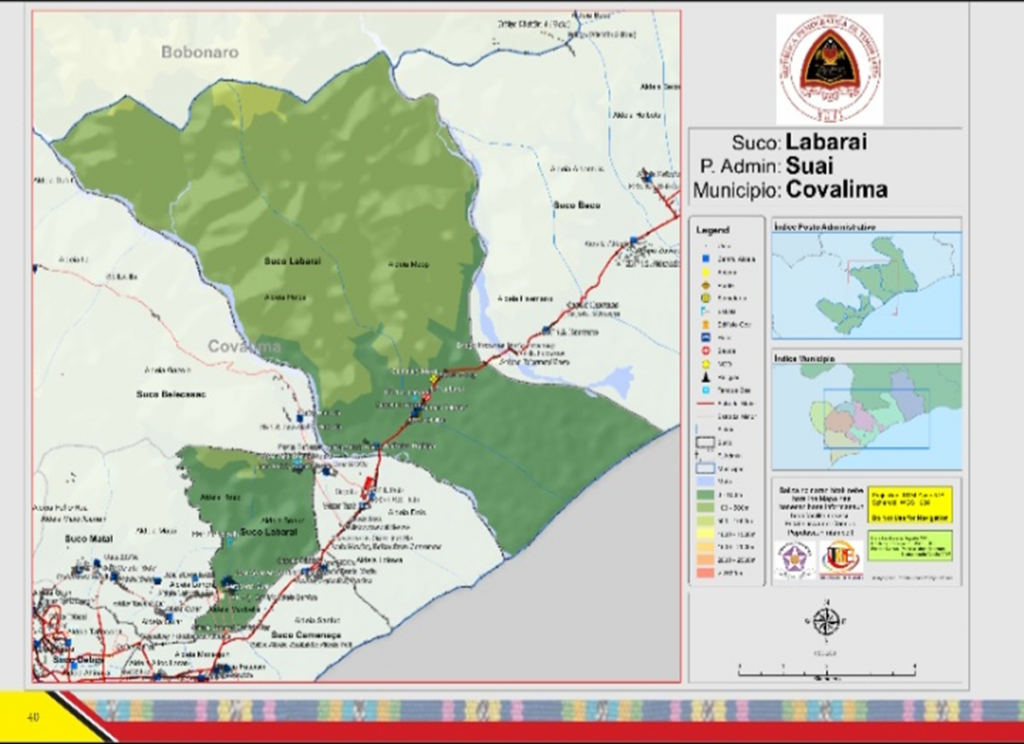Click the red and yellow crest logo

click(x=841, y=558)
